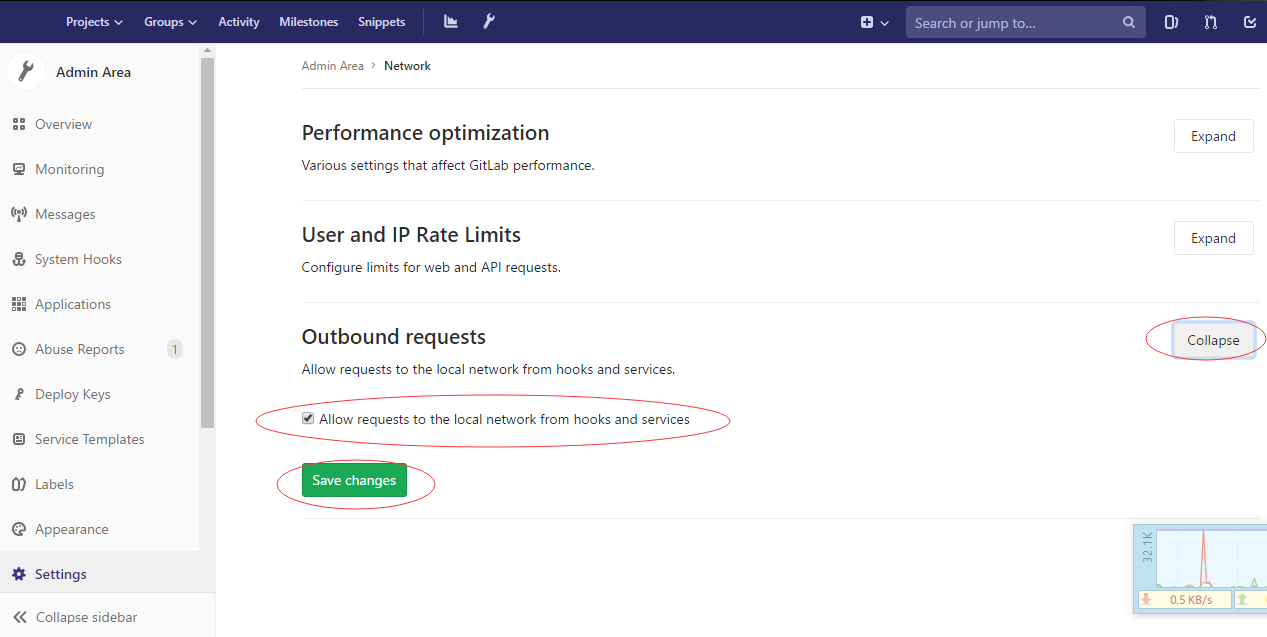The image size is (1267, 637).
Task: Open Snippets in top navigation
Action: (x=381, y=22)
